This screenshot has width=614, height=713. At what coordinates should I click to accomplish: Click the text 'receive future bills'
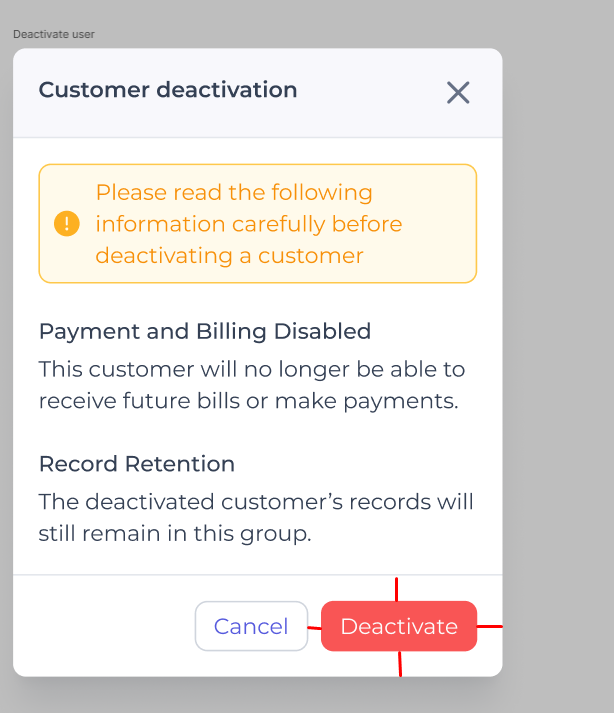137,401
